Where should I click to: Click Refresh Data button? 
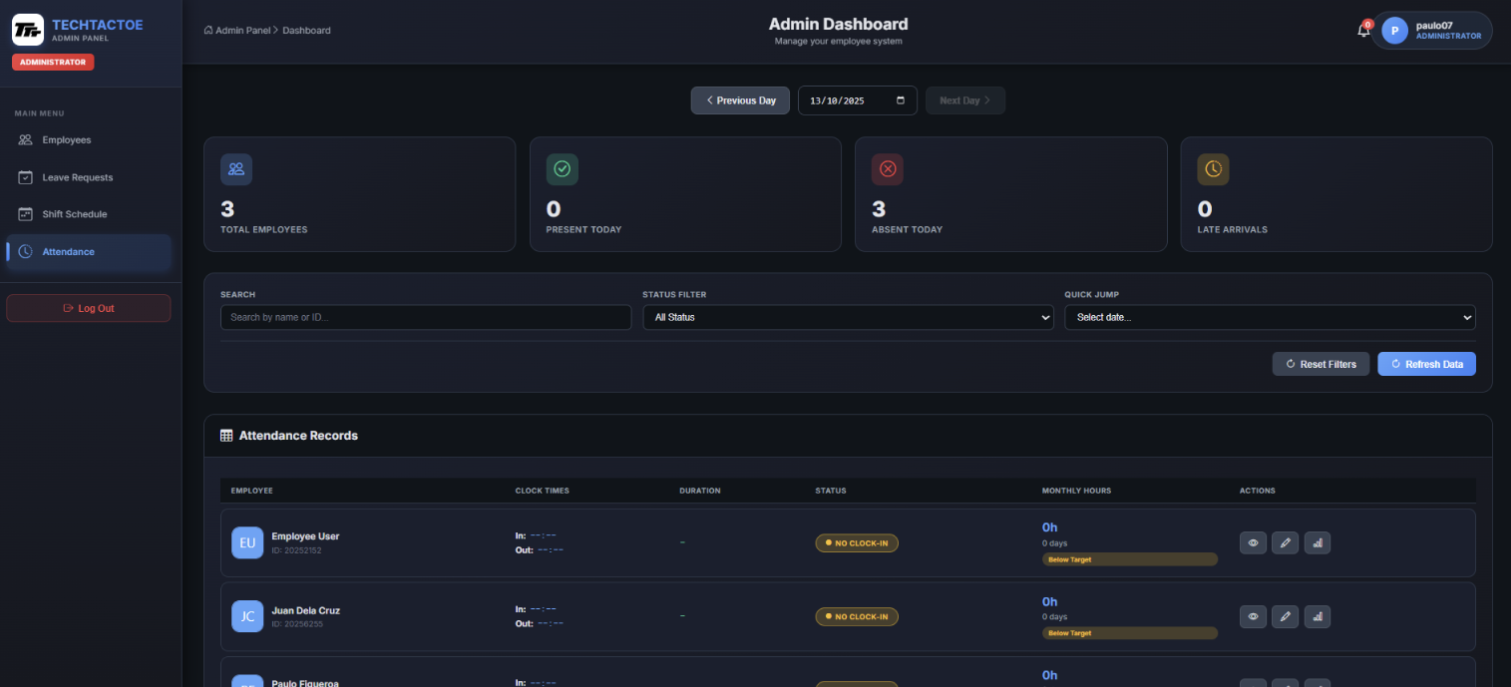pyautogui.click(x=1427, y=364)
